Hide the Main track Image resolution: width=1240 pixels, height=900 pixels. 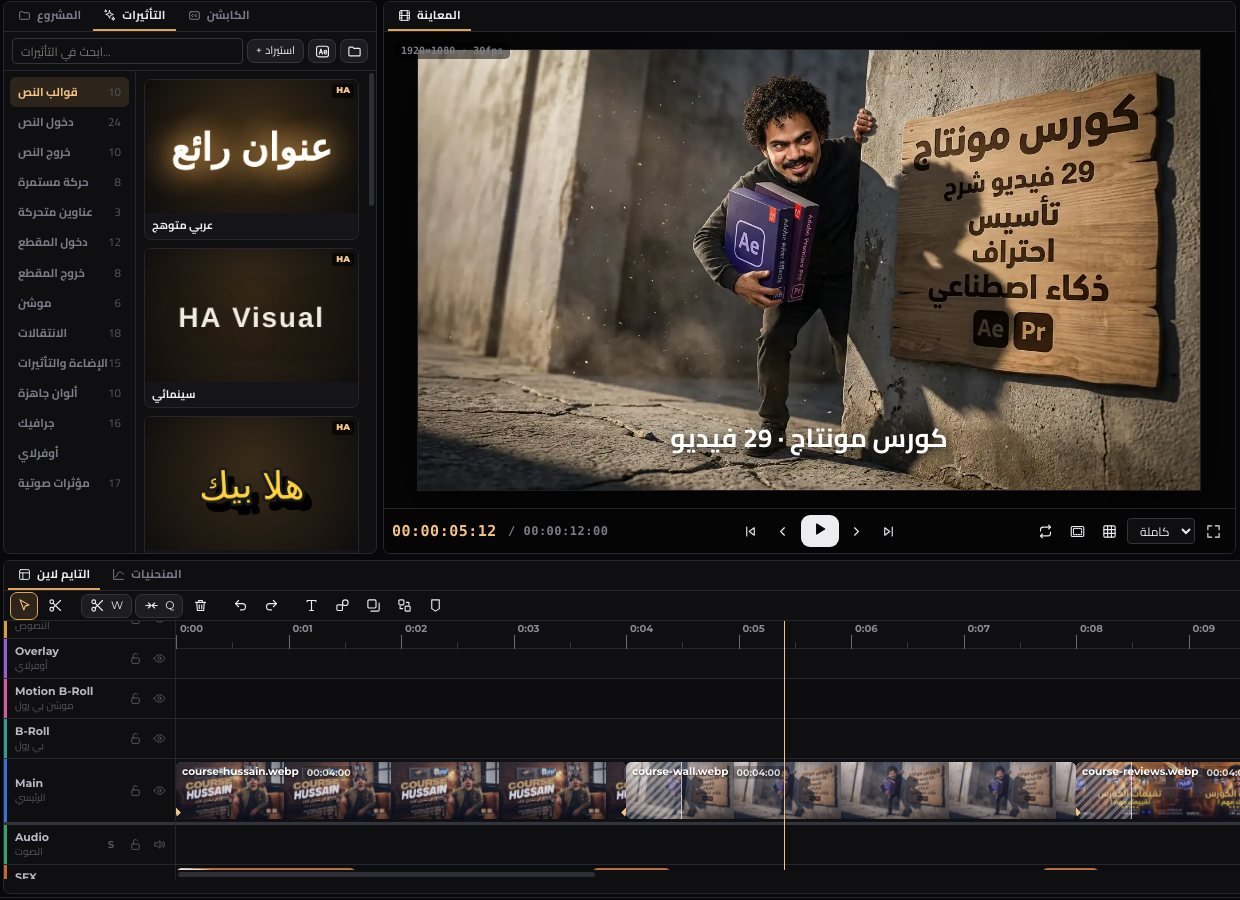[159, 790]
